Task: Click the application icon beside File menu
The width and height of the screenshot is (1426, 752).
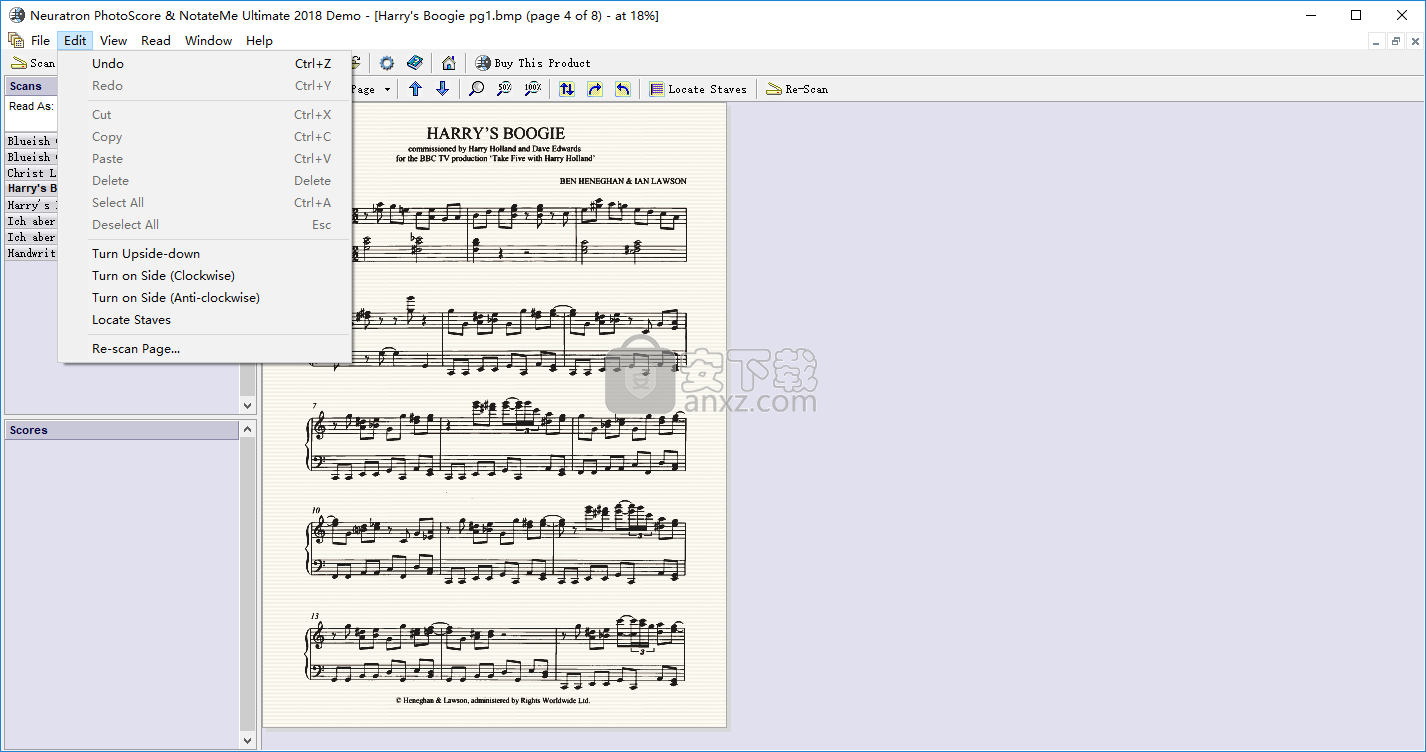Action: point(15,40)
